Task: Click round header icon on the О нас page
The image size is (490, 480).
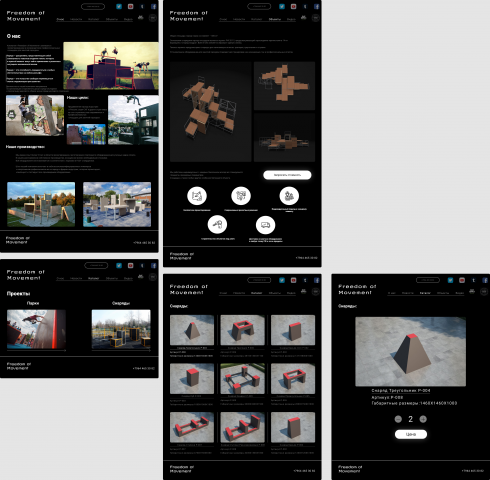Action: click(153, 17)
